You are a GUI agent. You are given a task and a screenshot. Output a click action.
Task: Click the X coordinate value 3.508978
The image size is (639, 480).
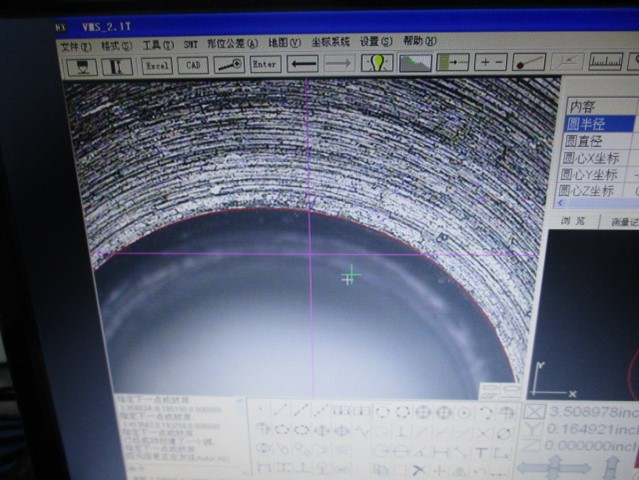click(x=583, y=412)
